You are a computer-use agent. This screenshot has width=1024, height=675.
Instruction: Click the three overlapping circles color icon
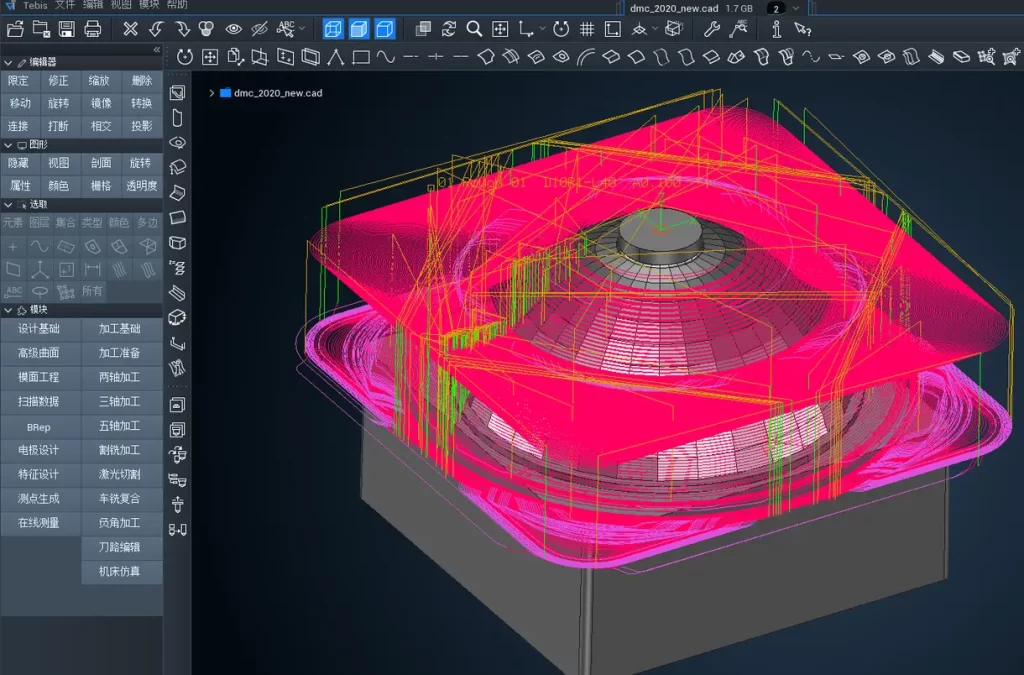[x=207, y=29]
